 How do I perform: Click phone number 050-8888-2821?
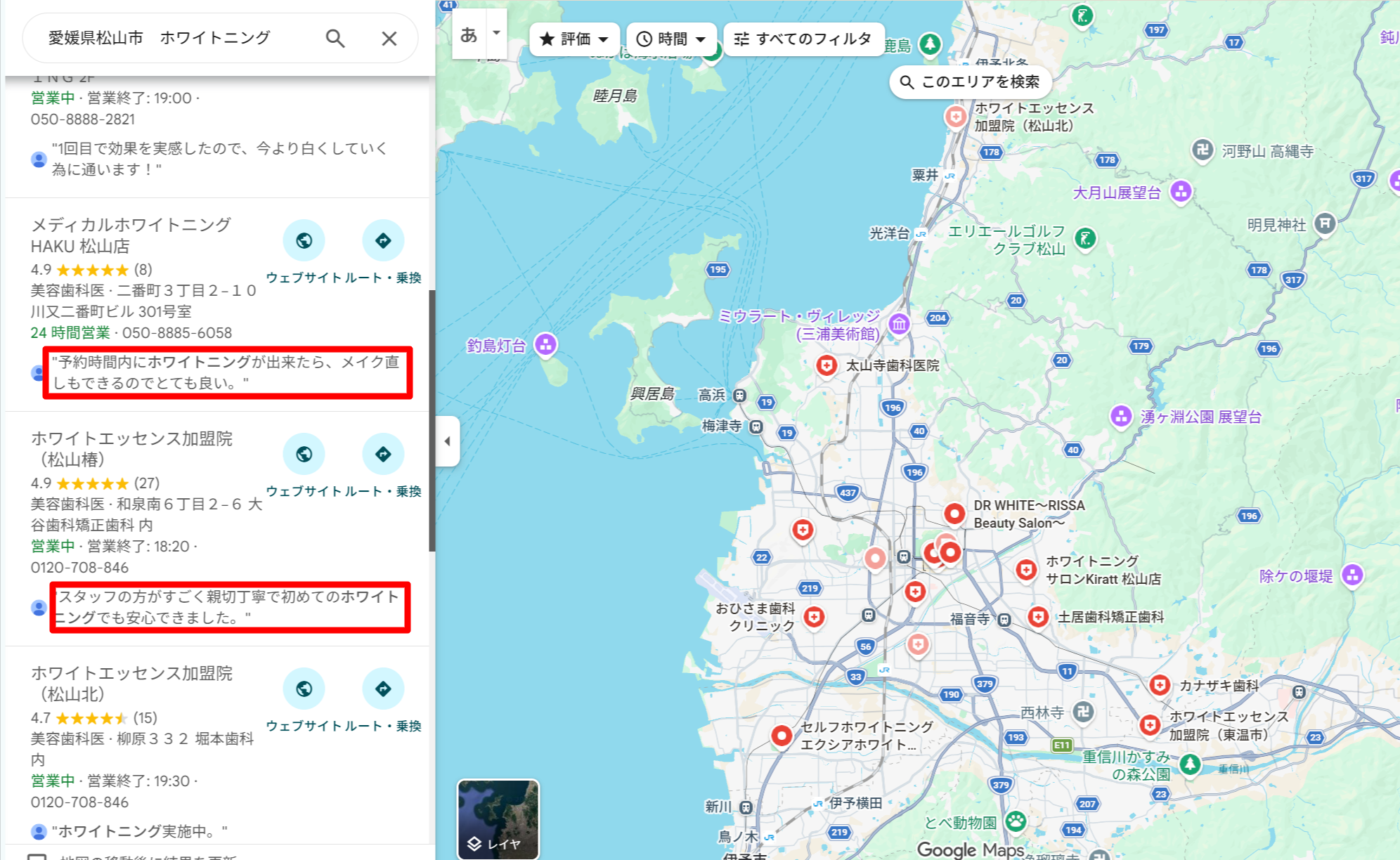point(83,119)
